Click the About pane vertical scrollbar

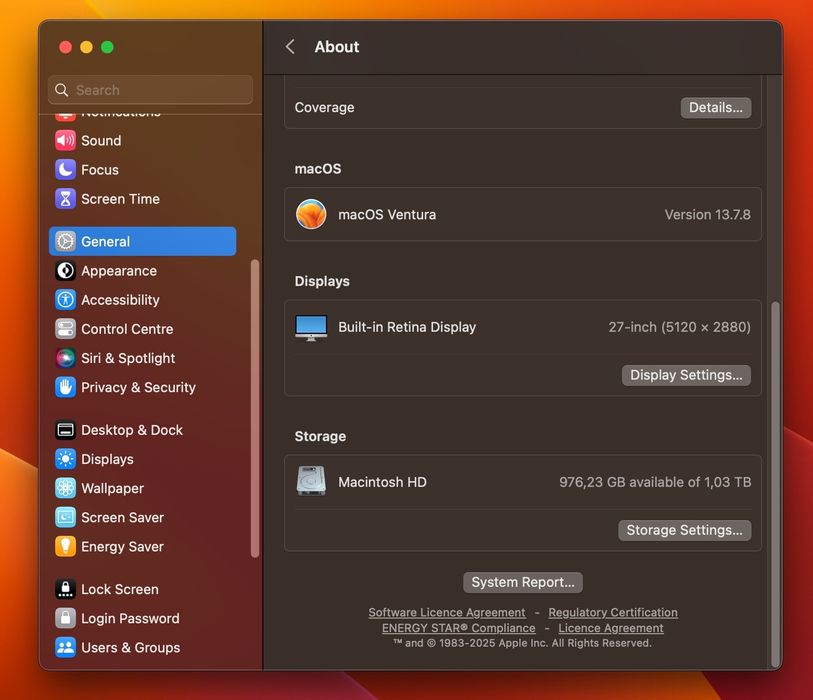tap(775, 484)
